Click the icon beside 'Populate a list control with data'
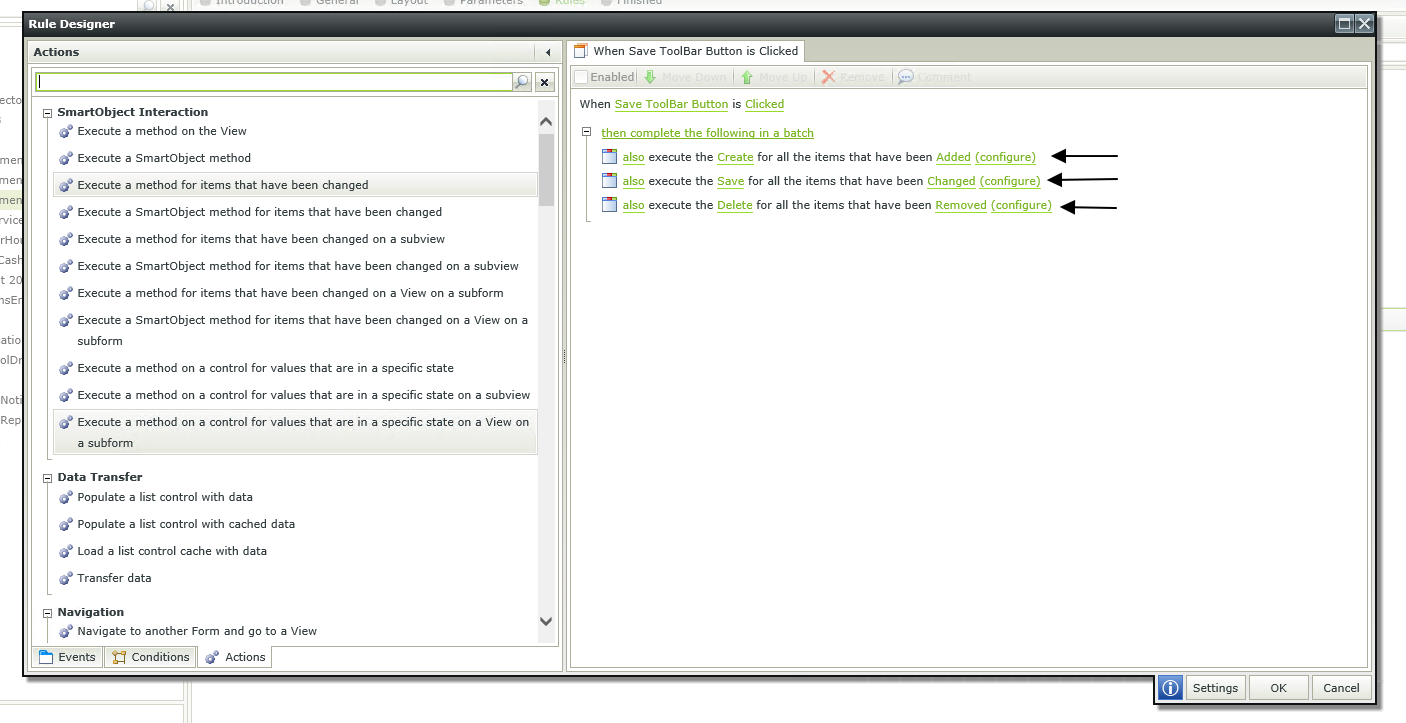1406x723 pixels. [x=66, y=497]
